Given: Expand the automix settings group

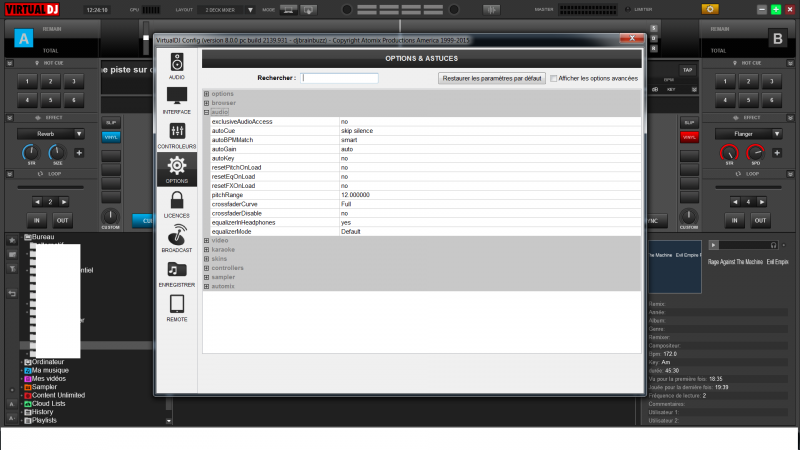Looking at the screenshot, I should [x=207, y=286].
